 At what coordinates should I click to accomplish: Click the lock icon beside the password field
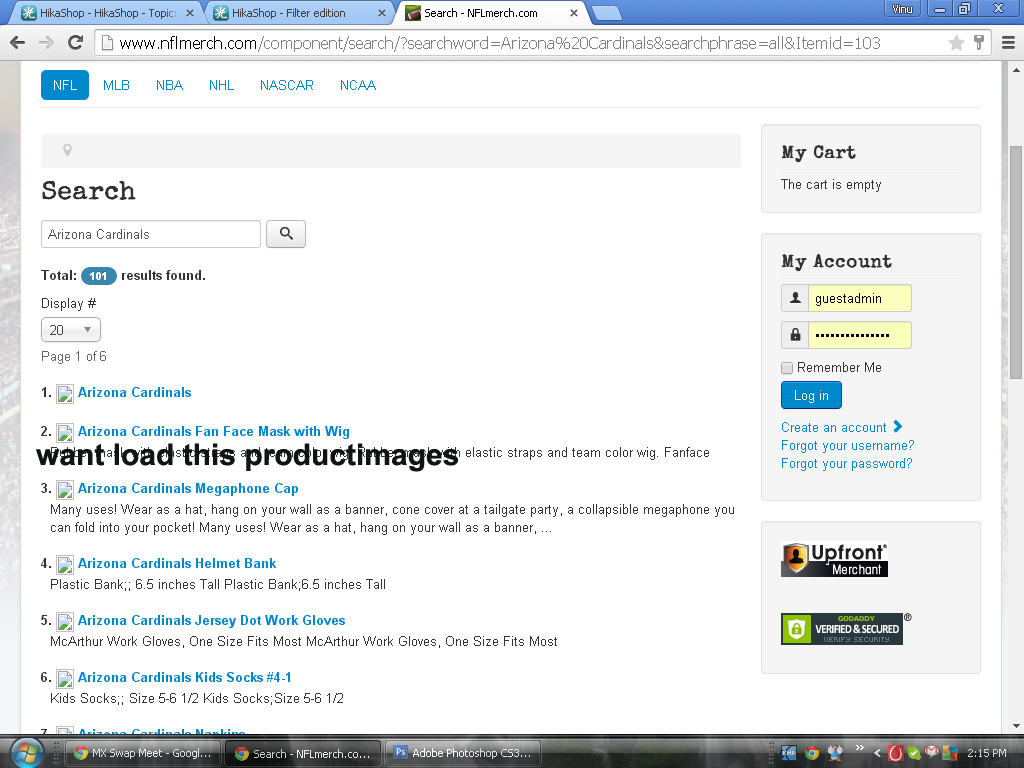click(x=795, y=335)
